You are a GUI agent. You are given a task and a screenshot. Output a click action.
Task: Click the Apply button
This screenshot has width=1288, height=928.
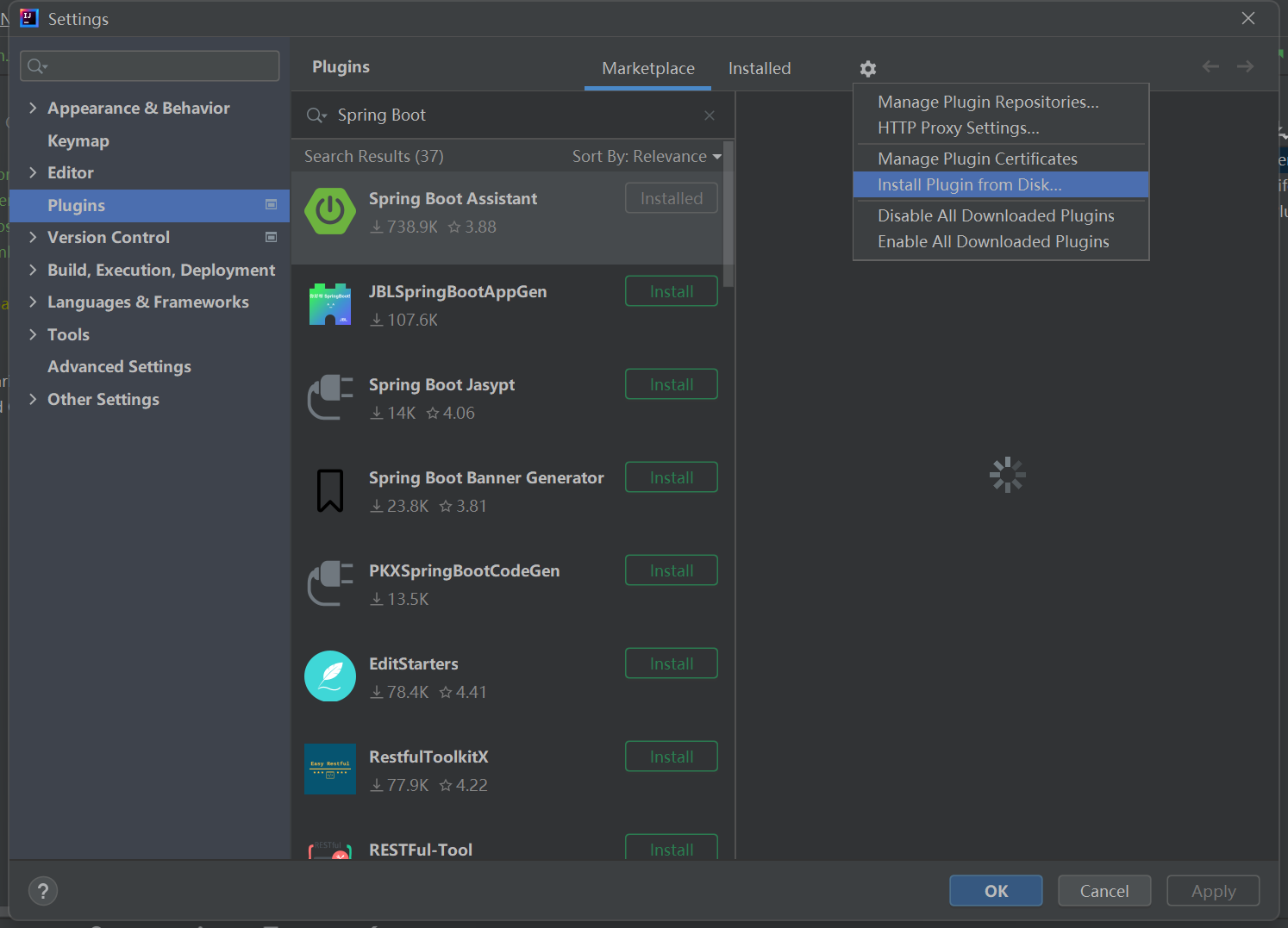tap(1213, 891)
